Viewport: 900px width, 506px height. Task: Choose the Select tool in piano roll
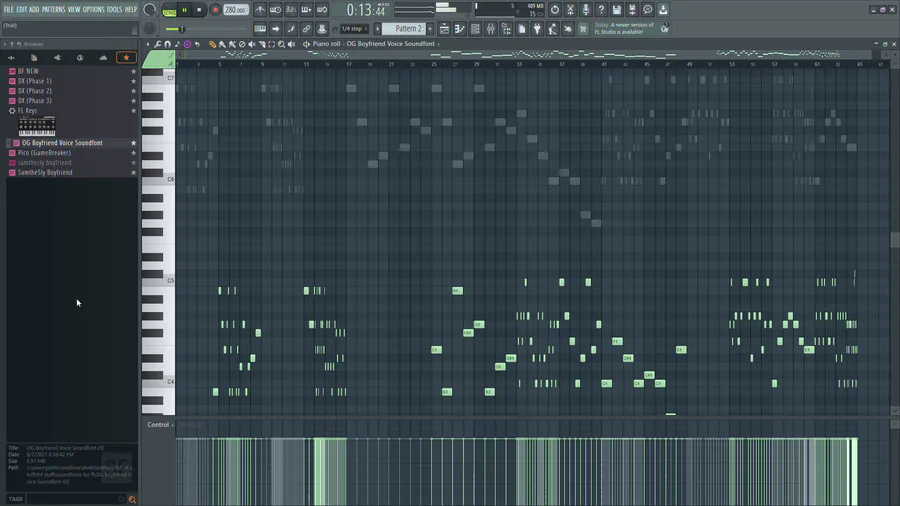(271, 44)
